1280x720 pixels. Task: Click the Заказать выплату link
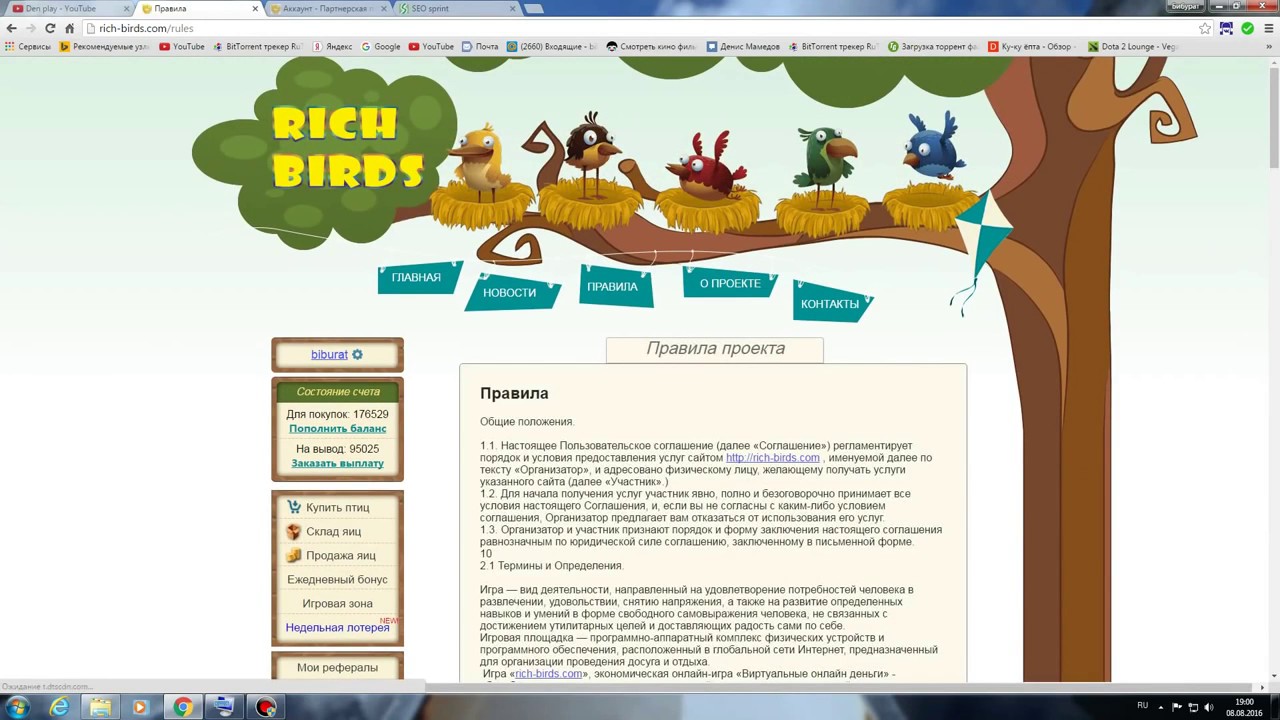[x=338, y=463]
